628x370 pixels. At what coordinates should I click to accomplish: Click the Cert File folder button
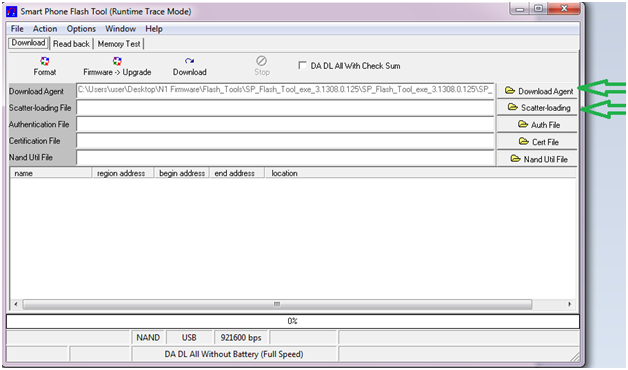[537, 142]
